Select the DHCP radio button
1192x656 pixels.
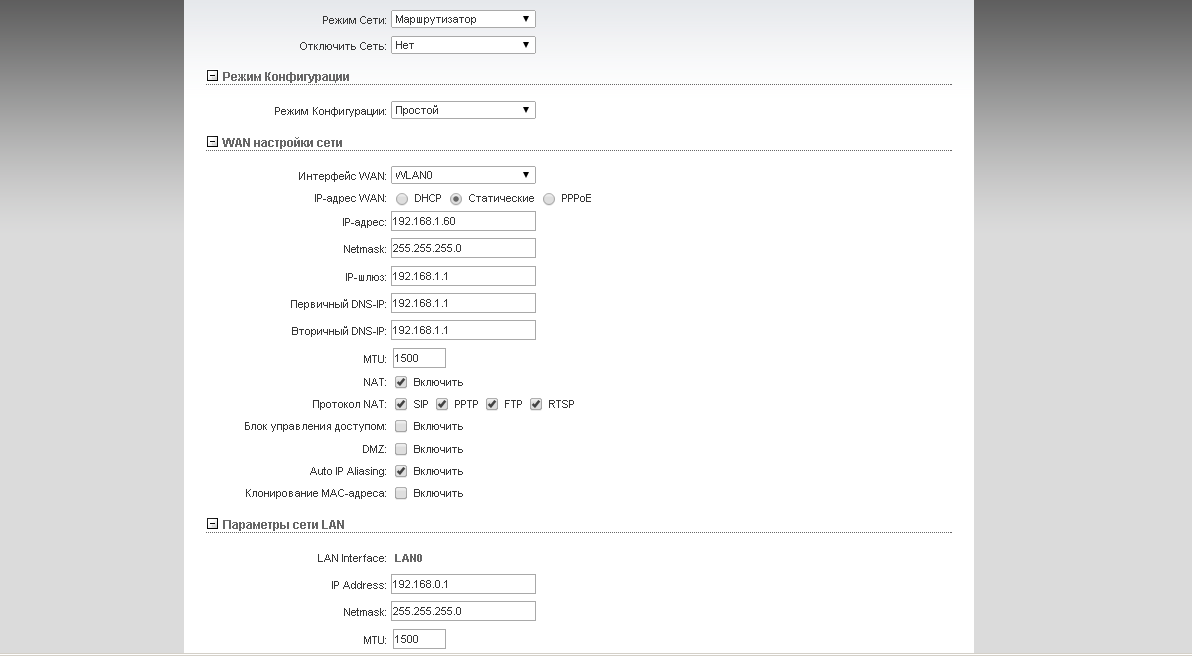tap(402, 199)
